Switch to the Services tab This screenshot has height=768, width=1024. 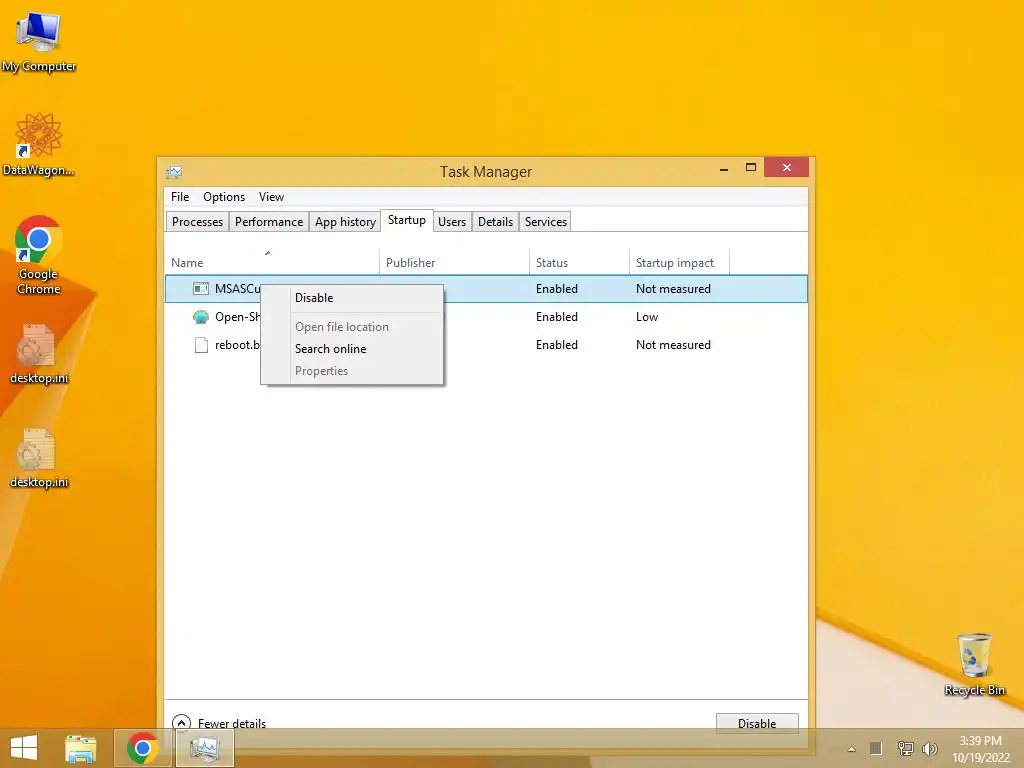pyautogui.click(x=545, y=221)
